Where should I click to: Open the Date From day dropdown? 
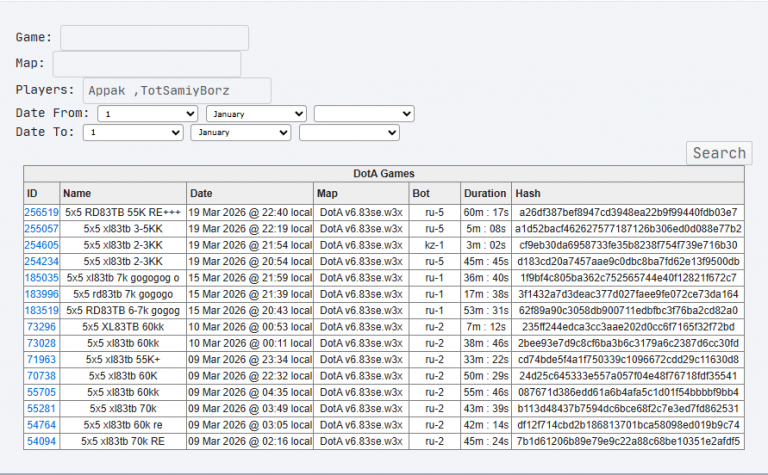click(x=147, y=114)
